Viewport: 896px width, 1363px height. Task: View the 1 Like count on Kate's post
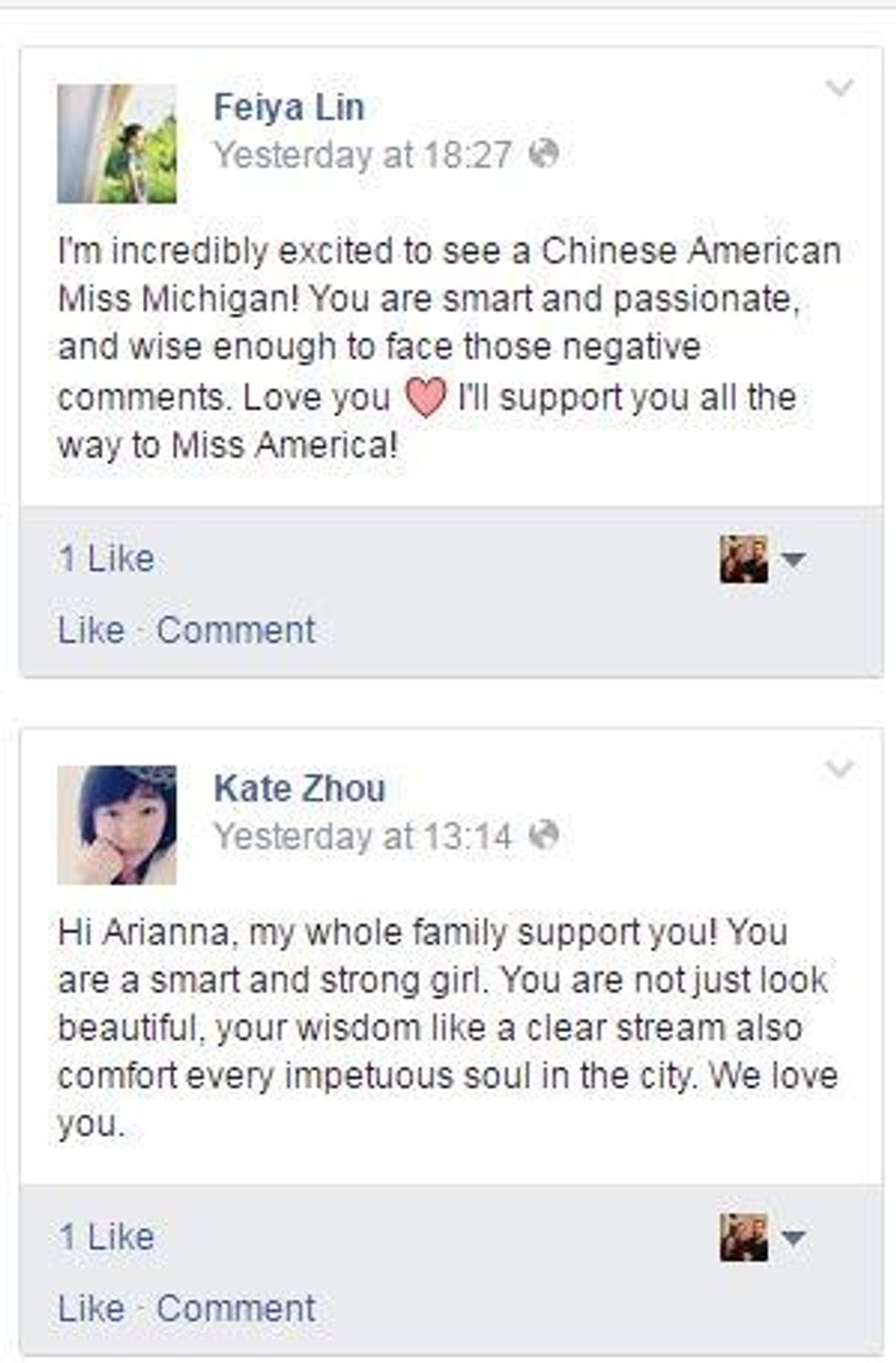click(106, 1237)
